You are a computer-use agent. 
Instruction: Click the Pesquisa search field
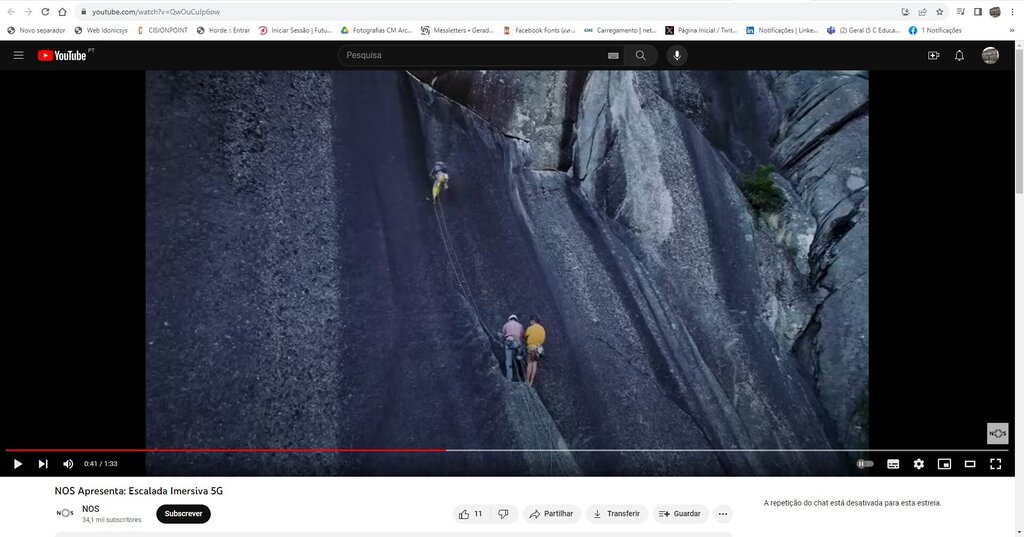point(470,55)
